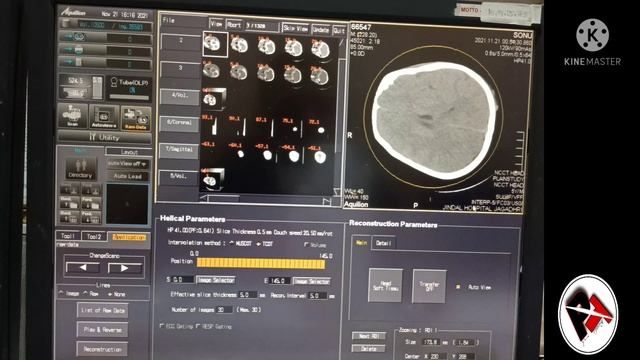Click the Number of images field
Viewport: 640px width, 360px height.
(224, 310)
